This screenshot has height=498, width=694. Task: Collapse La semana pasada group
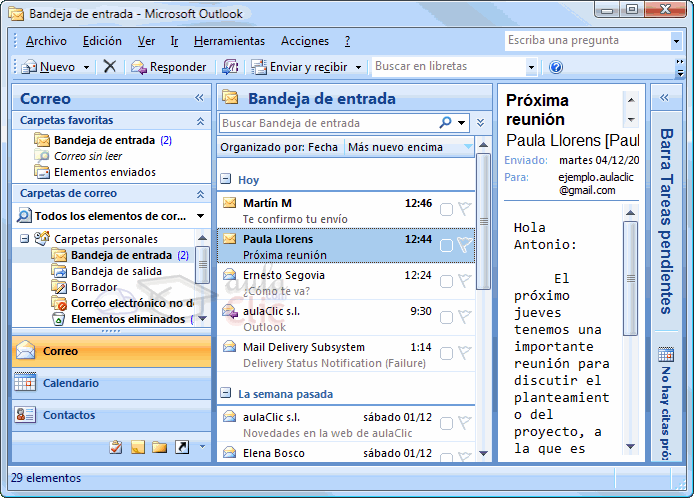tap(226, 393)
